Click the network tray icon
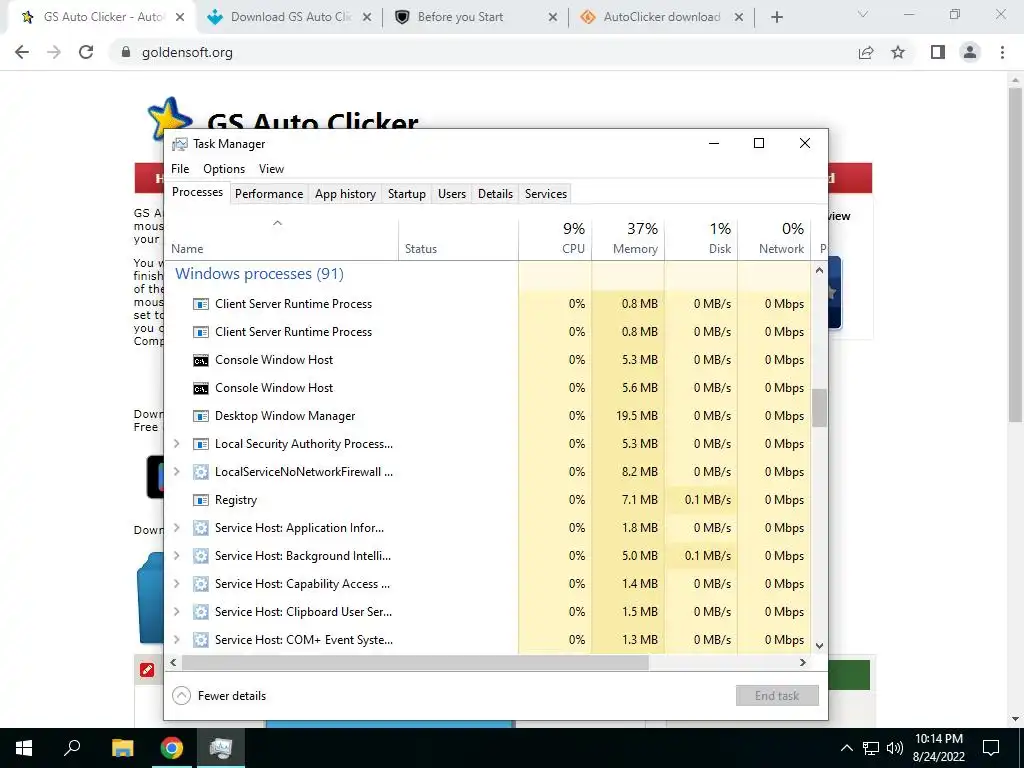Screen dimensions: 1024x768 871,748
